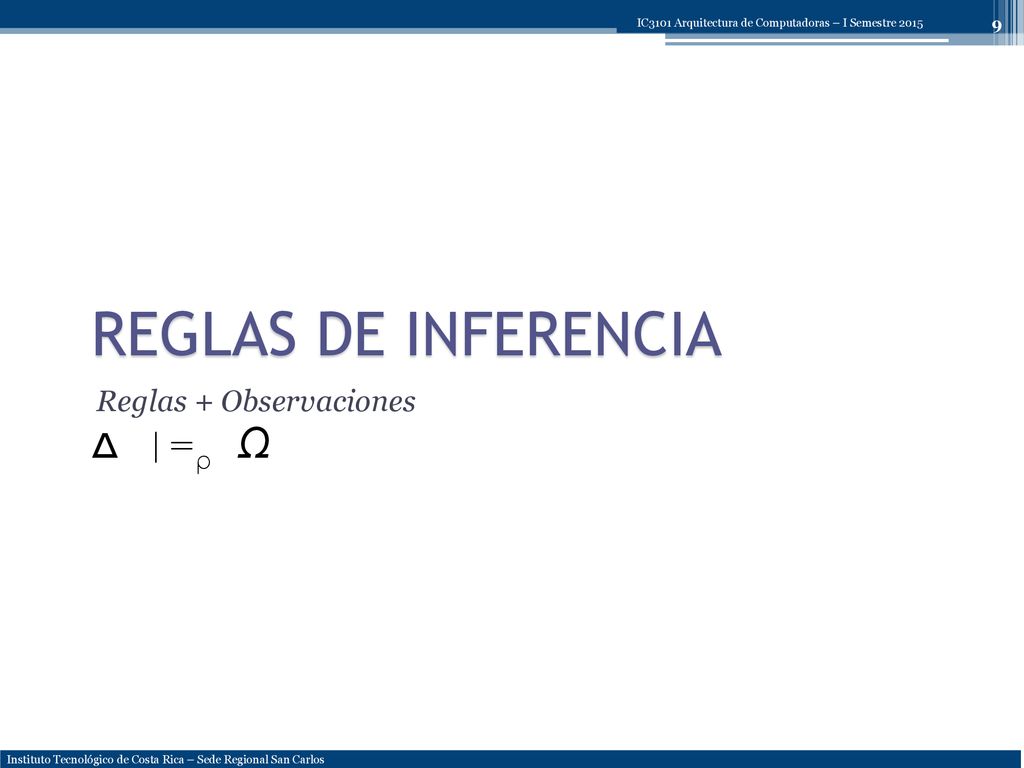Select the title REGLAS DE INFERENCIA
This screenshot has height=768, width=1024.
[x=408, y=334]
